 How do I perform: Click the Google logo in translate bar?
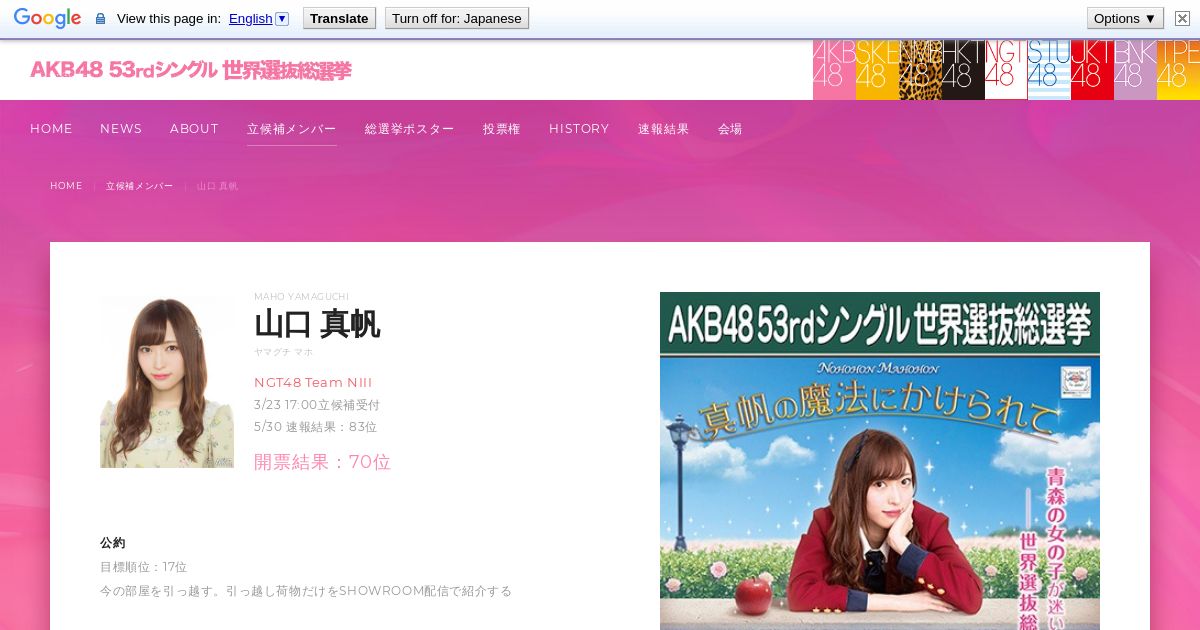[x=47, y=18]
